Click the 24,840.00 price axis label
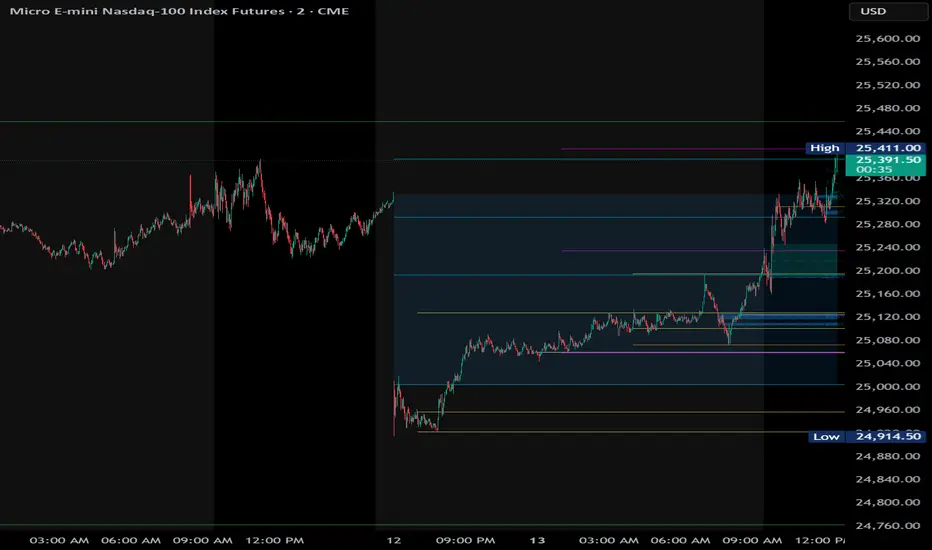932x550 pixels. (x=887, y=479)
